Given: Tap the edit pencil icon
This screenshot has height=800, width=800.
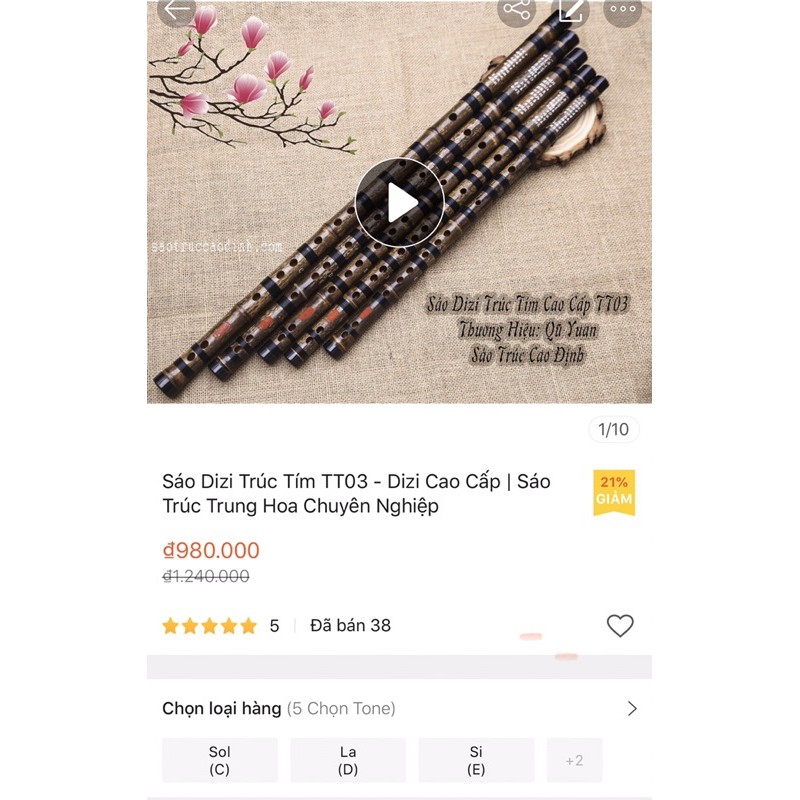Looking at the screenshot, I should [x=570, y=10].
